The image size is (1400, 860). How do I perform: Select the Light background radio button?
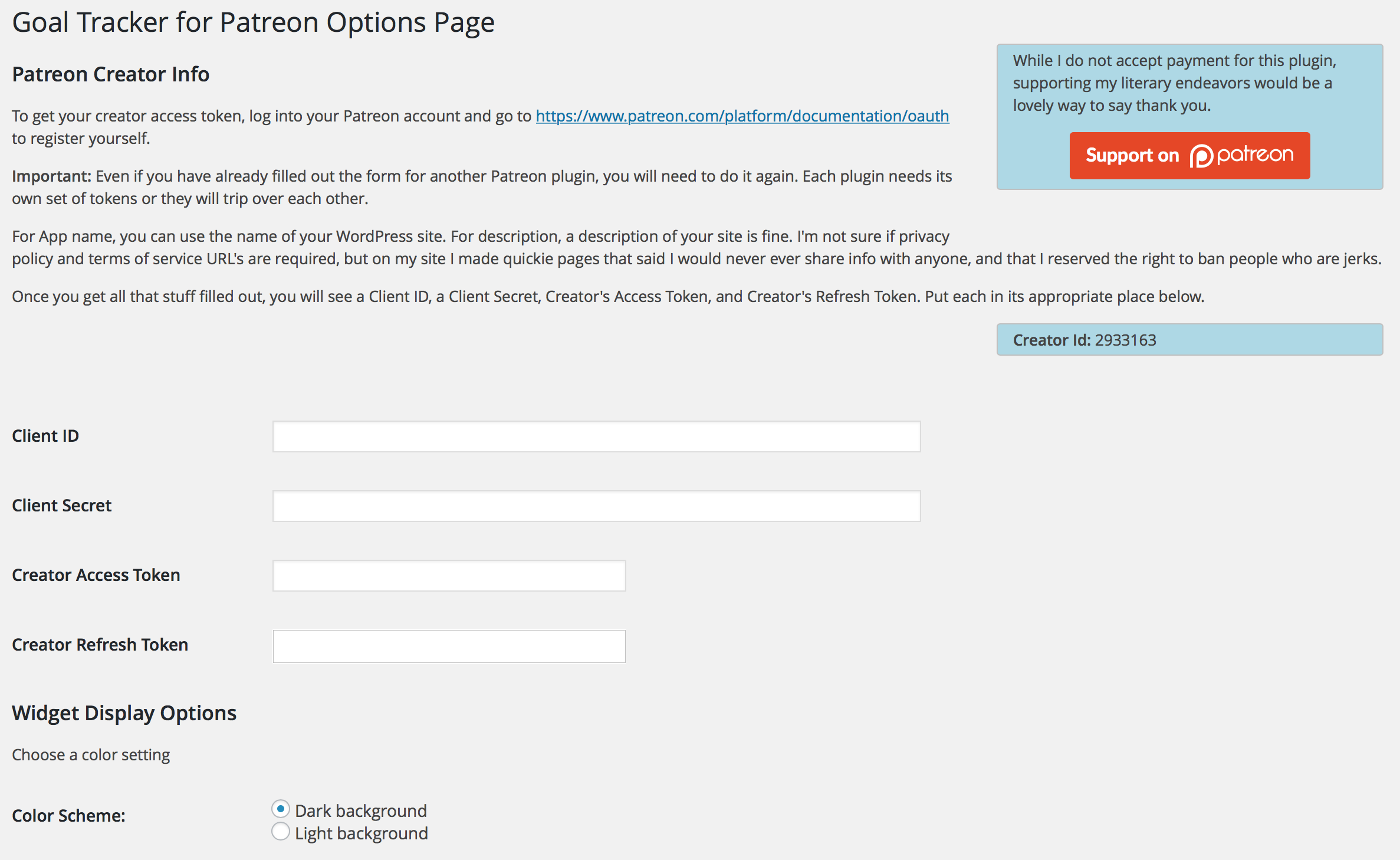point(281,832)
